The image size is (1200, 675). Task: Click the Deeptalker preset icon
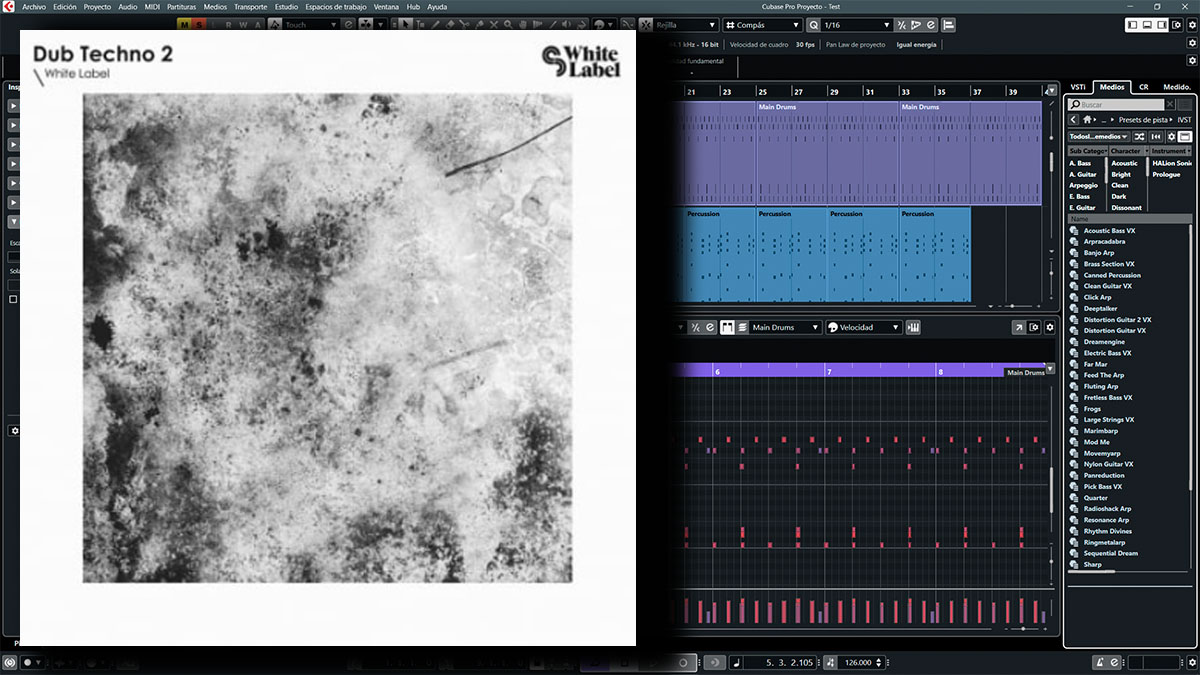point(1073,309)
